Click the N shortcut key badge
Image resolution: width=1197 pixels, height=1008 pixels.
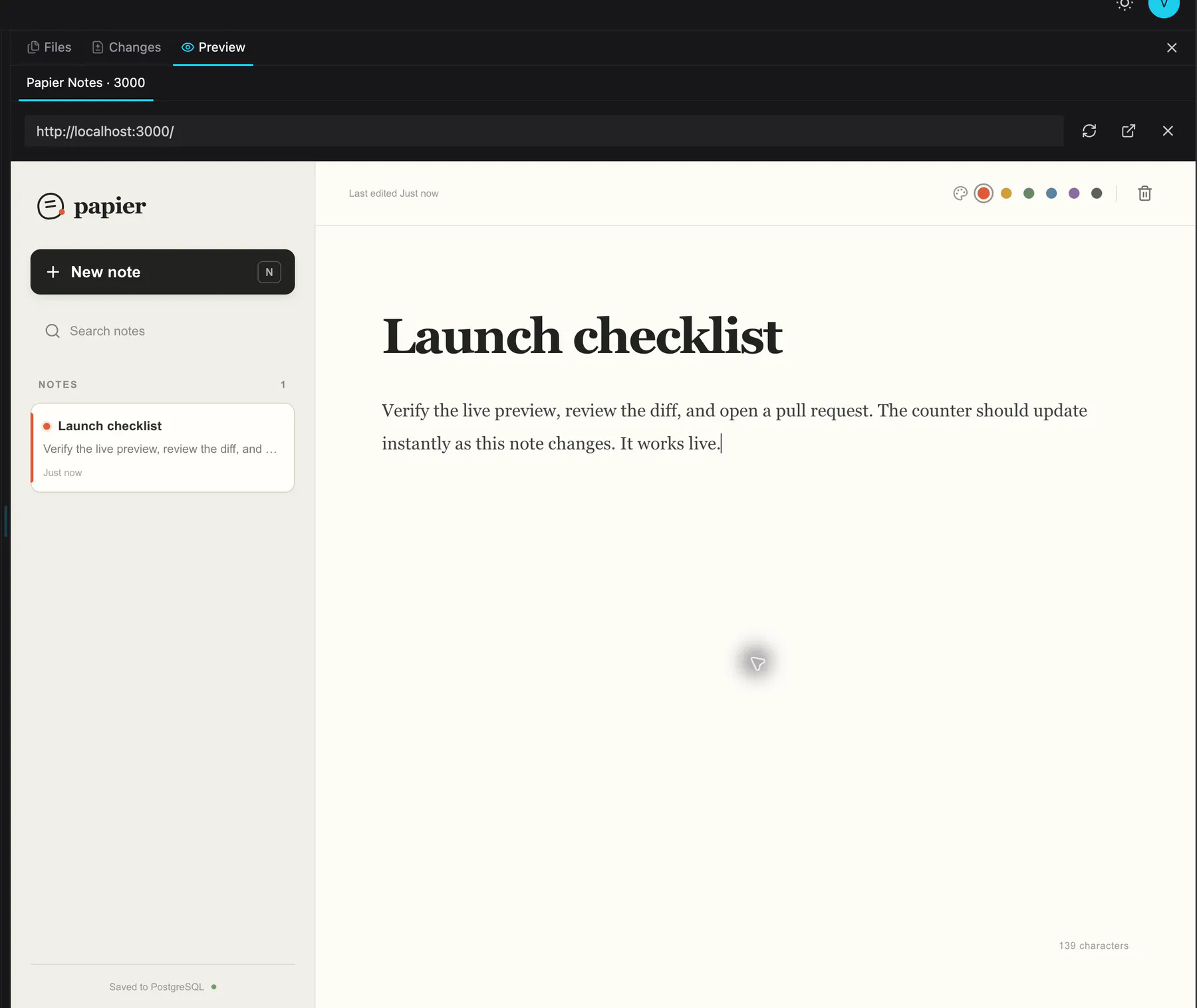pyautogui.click(x=269, y=272)
